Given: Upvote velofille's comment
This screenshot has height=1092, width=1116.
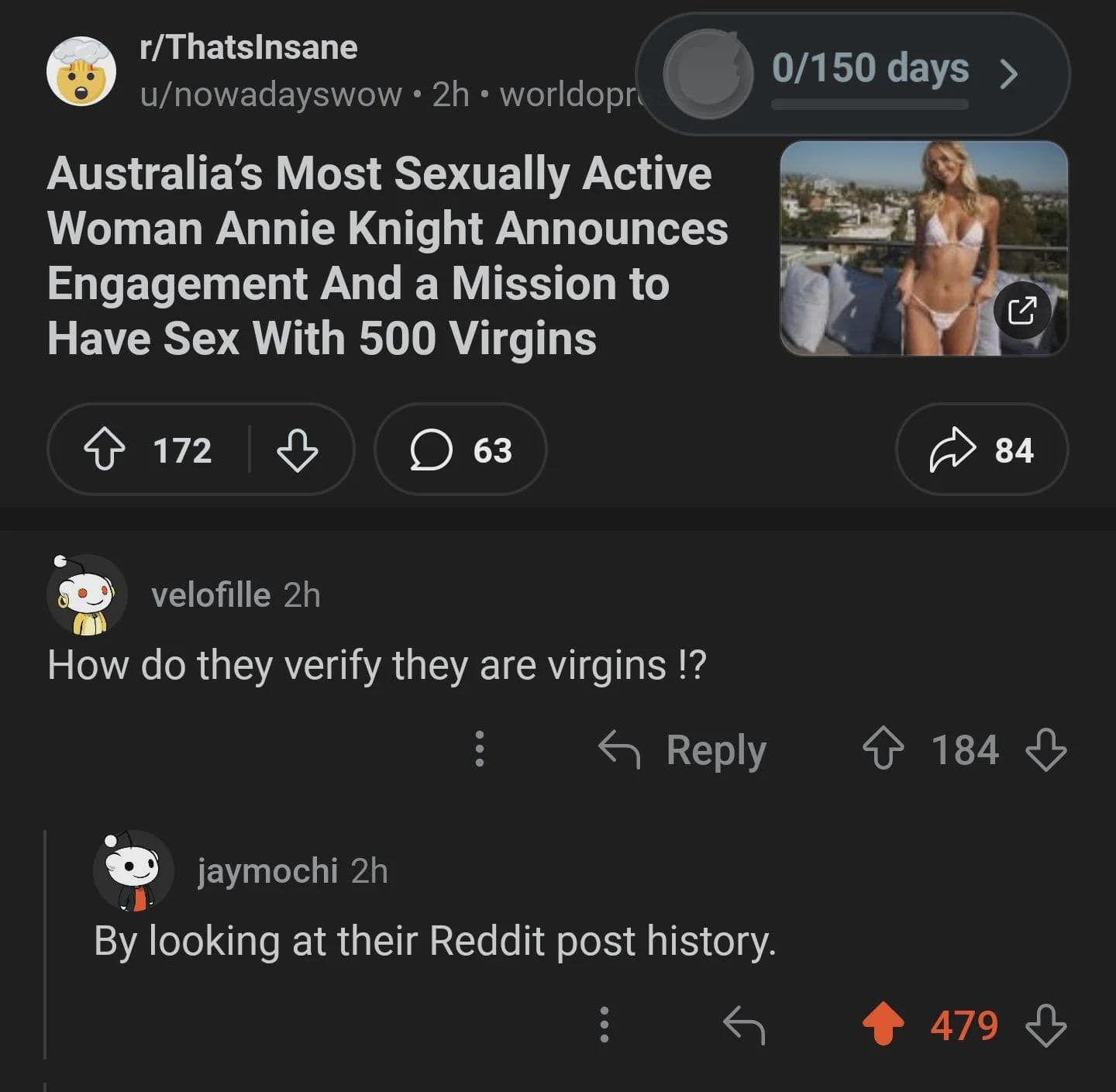Looking at the screenshot, I should (x=883, y=749).
